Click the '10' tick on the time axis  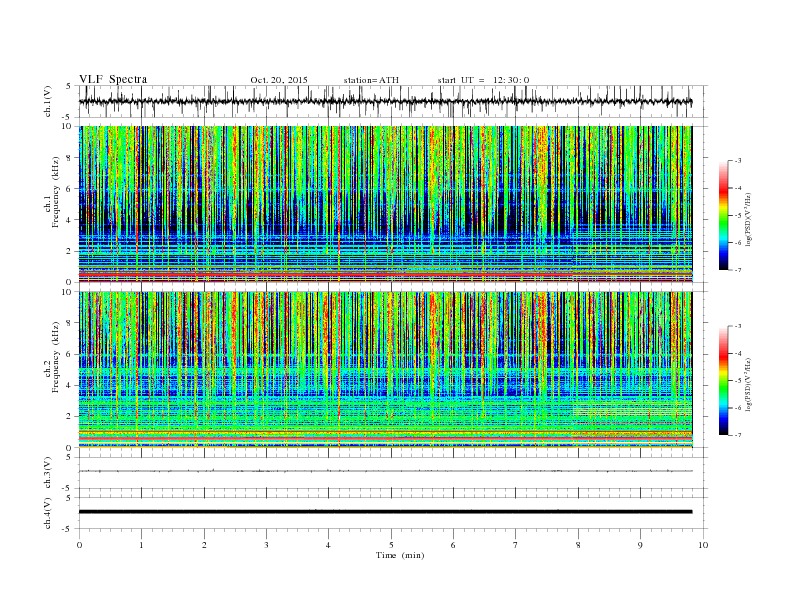pos(703,545)
